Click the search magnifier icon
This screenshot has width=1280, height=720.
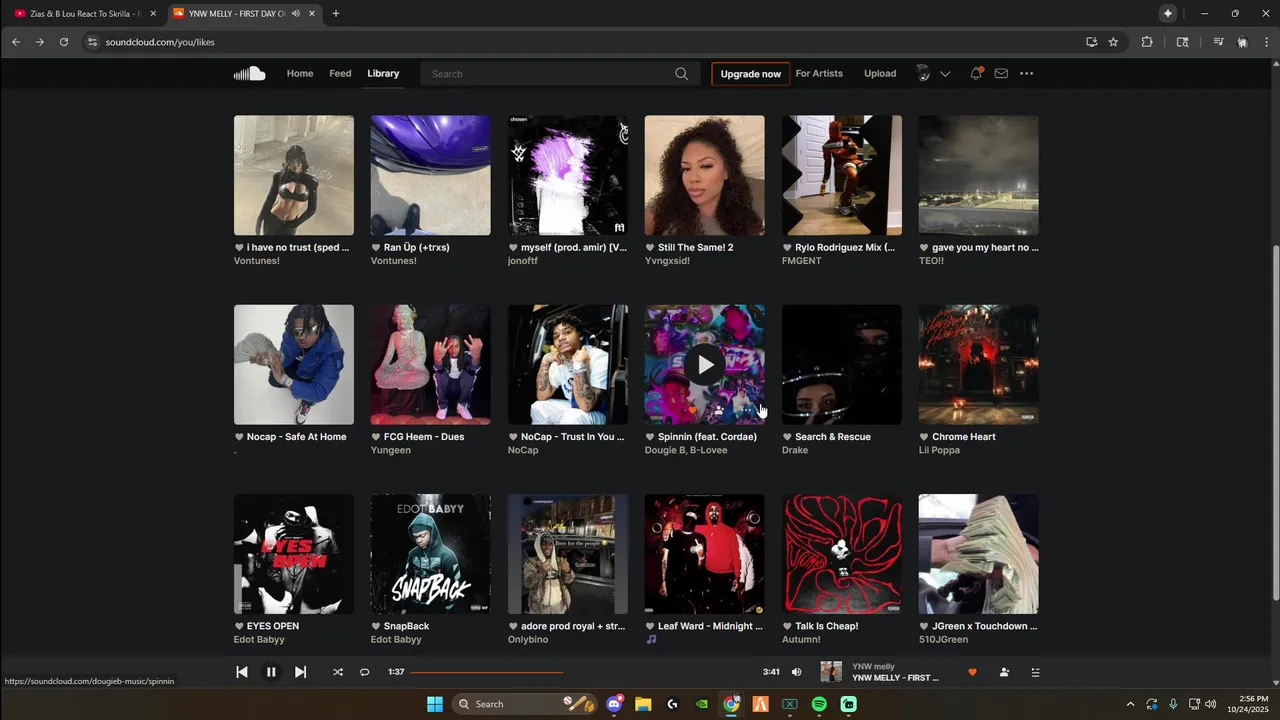tap(681, 74)
